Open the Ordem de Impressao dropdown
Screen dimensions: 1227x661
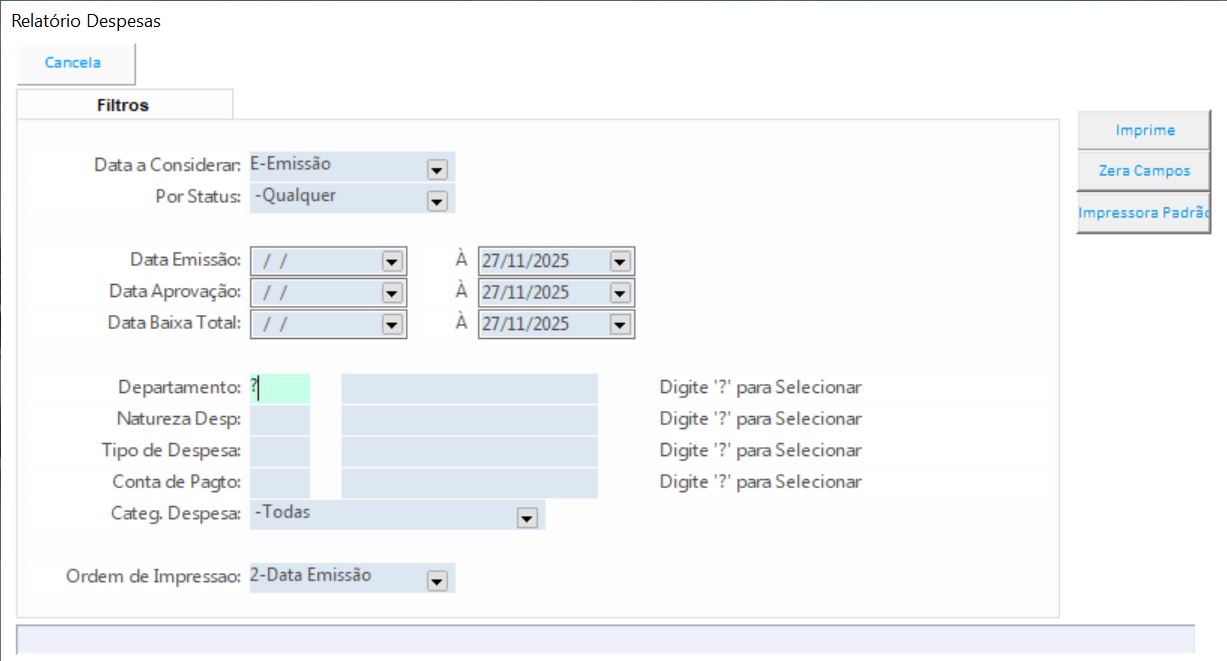coord(436,581)
